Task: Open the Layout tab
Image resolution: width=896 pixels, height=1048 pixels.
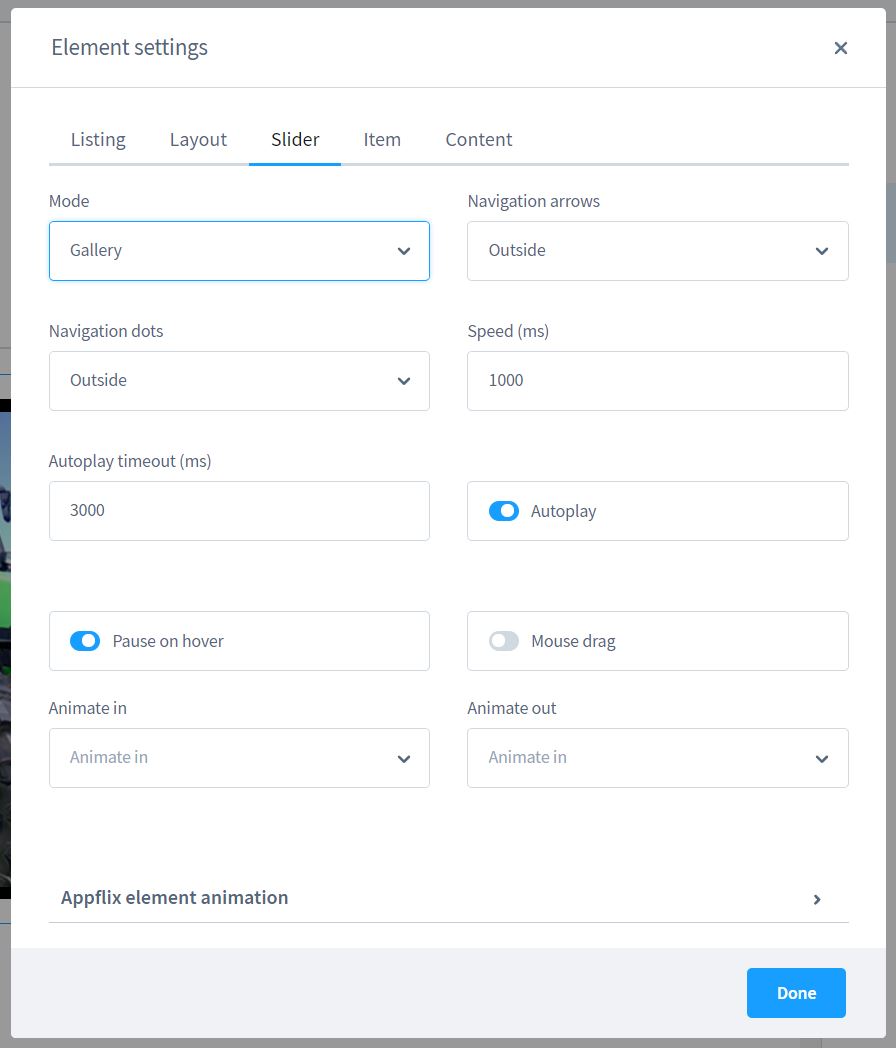Action: click(x=198, y=140)
